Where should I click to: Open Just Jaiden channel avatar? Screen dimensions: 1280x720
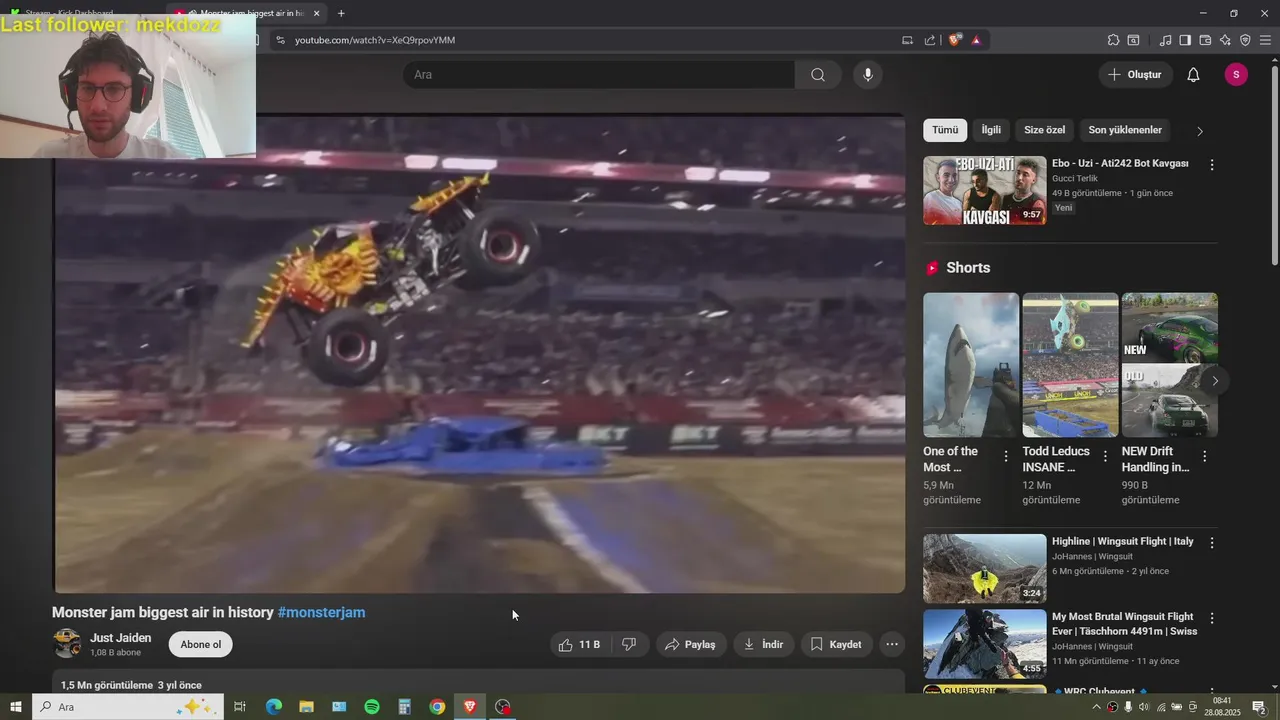coord(67,643)
